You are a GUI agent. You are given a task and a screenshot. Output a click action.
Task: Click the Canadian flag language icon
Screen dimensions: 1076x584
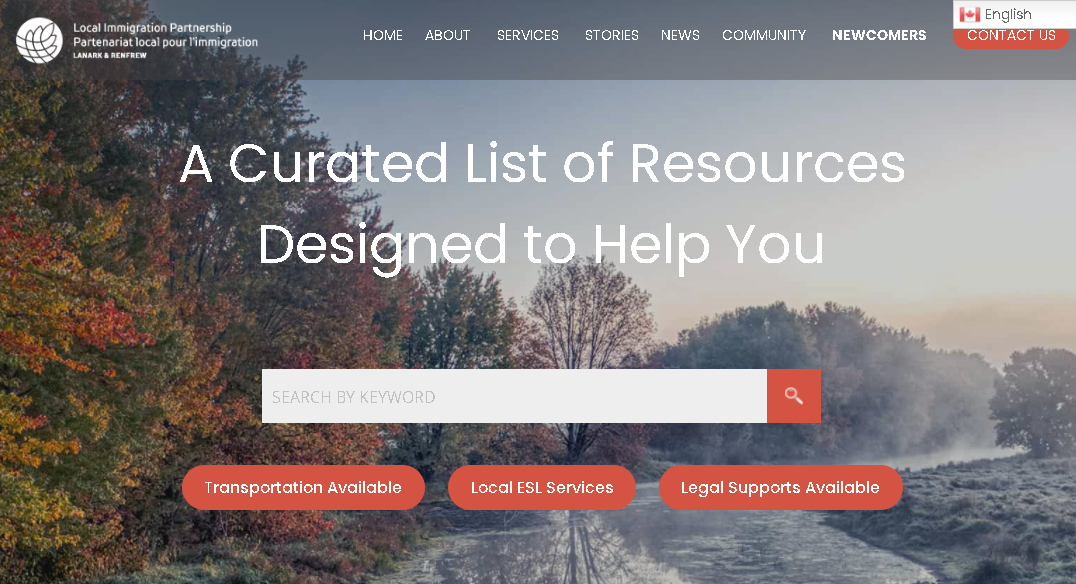point(970,14)
